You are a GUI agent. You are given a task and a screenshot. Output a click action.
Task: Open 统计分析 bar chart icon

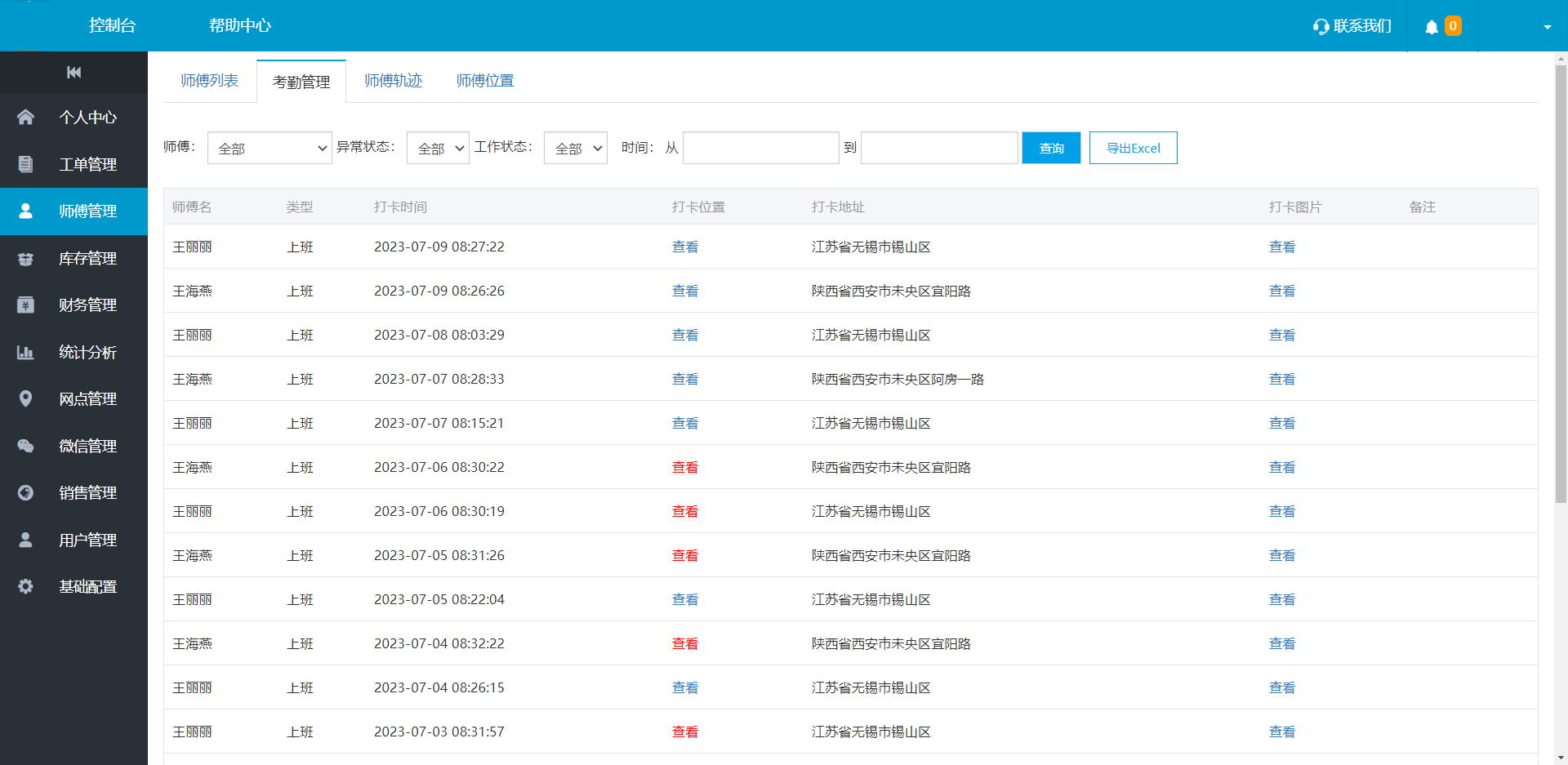coord(25,353)
